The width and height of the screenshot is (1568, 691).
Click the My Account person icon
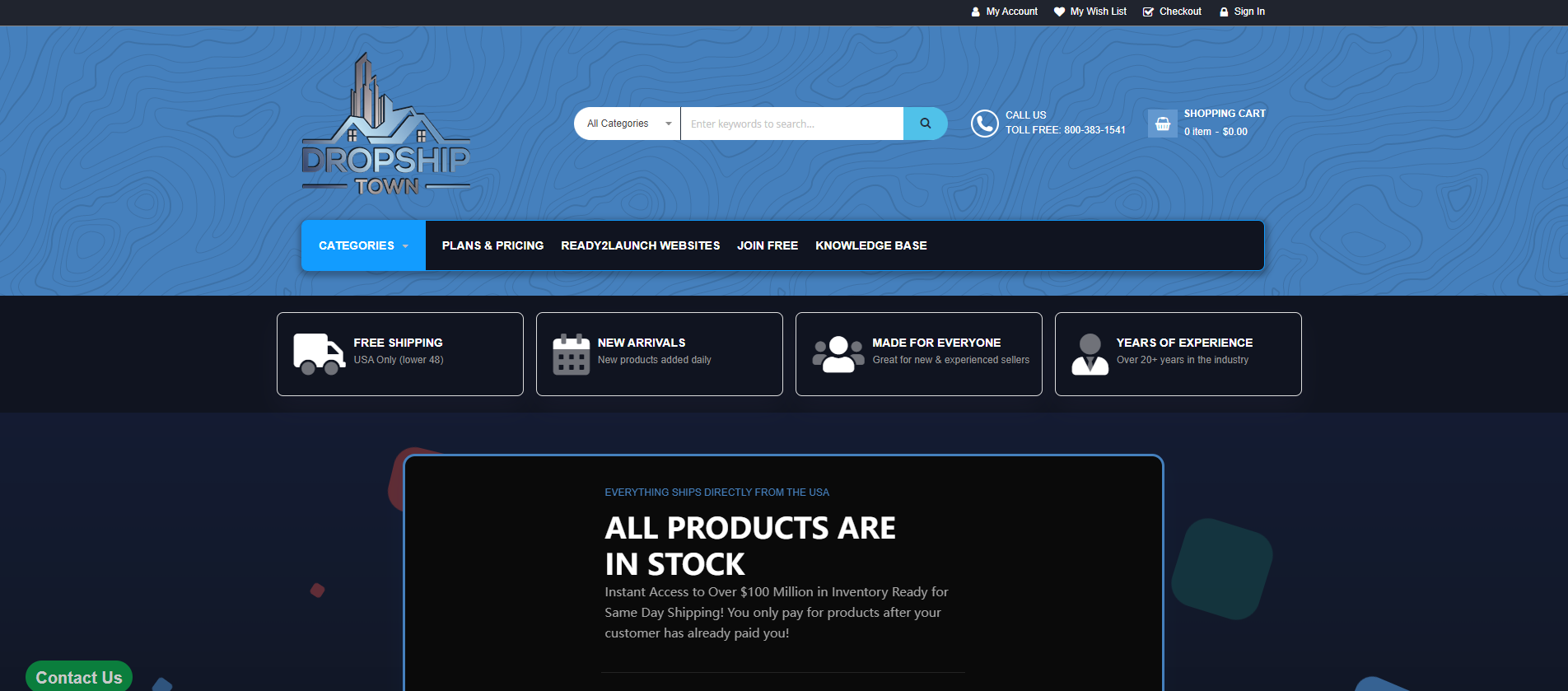976,12
